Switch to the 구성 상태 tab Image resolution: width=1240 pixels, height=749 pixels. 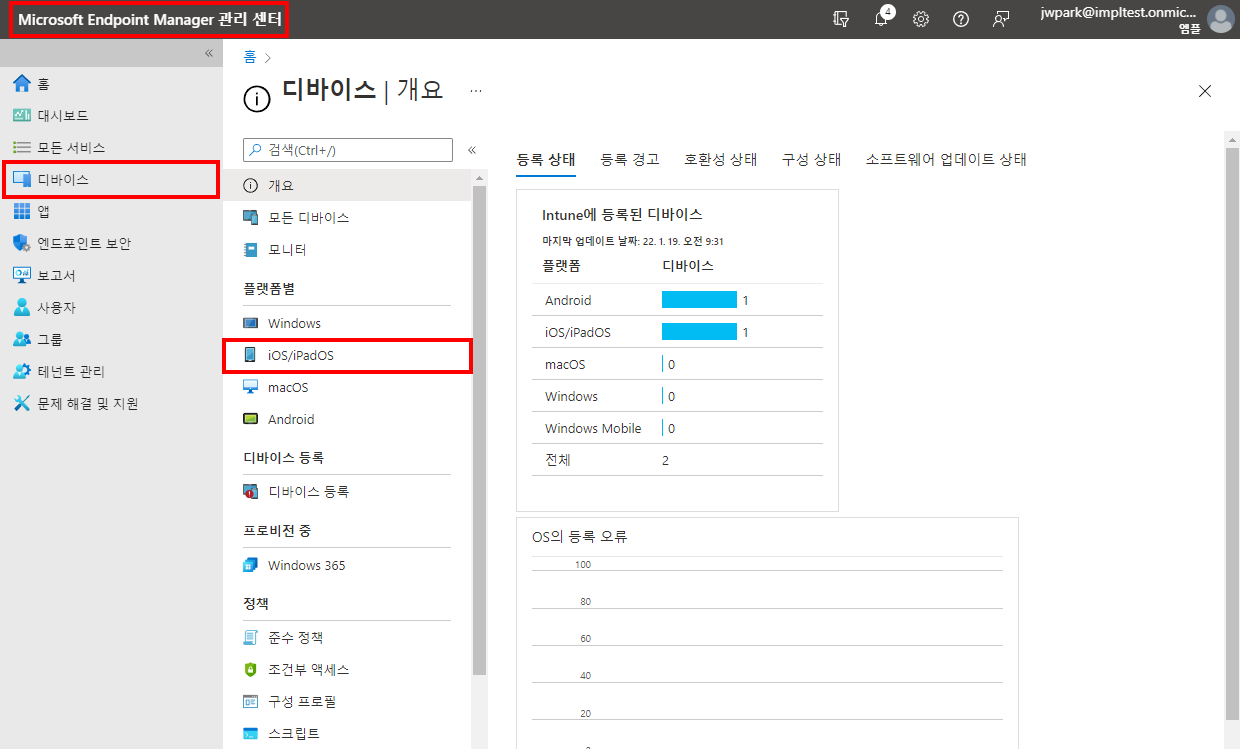point(812,159)
